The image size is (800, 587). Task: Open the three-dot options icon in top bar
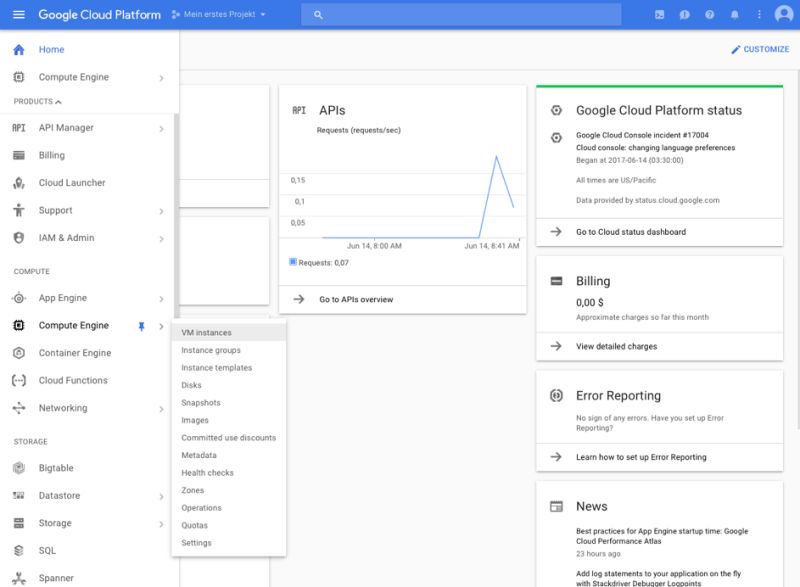(759, 14)
